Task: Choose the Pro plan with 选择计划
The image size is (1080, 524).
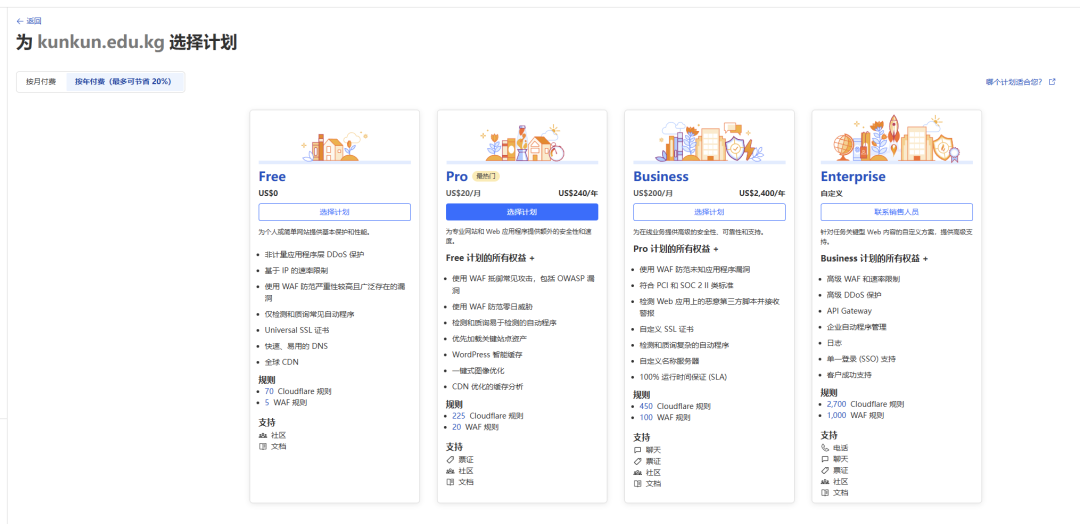Action: (522, 212)
